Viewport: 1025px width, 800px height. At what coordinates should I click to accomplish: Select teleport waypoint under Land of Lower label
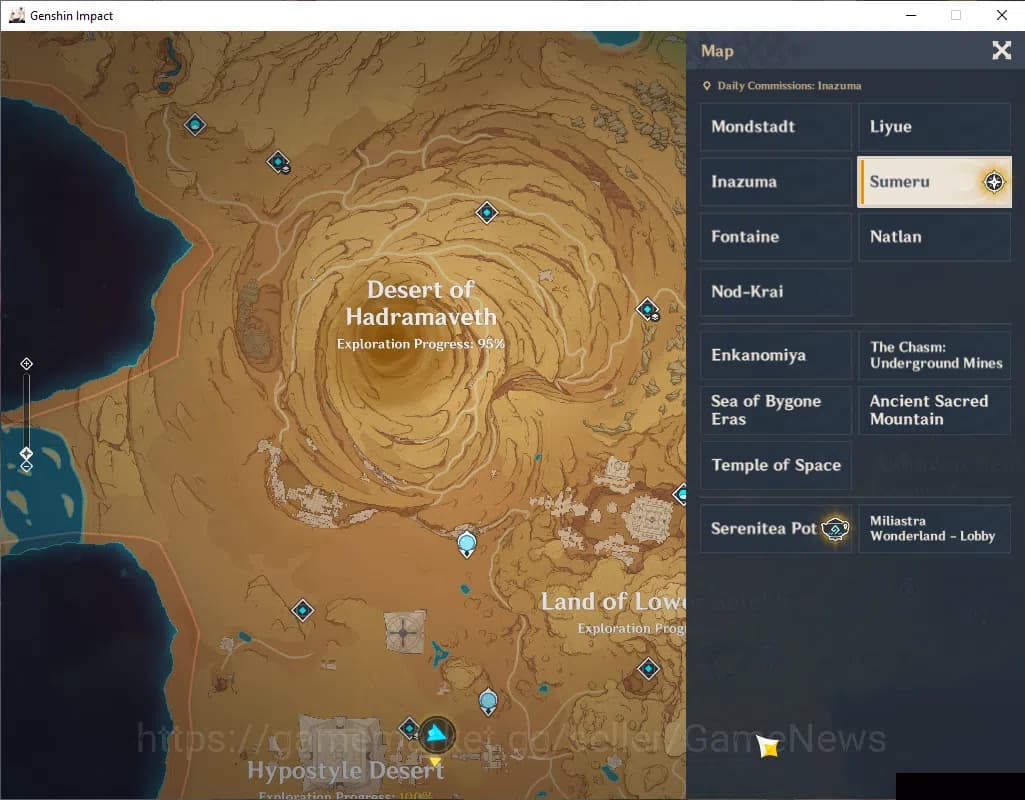tap(649, 668)
